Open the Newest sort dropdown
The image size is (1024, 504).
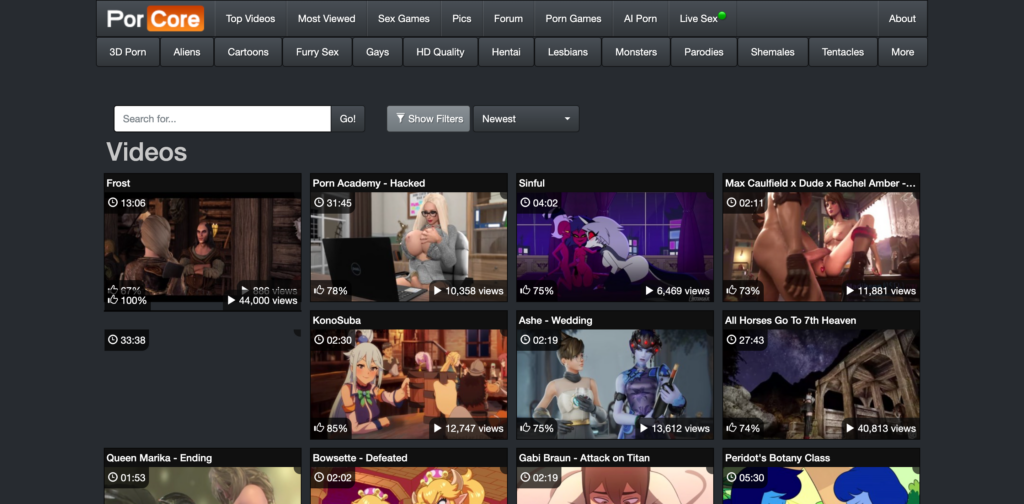pyautogui.click(x=526, y=119)
